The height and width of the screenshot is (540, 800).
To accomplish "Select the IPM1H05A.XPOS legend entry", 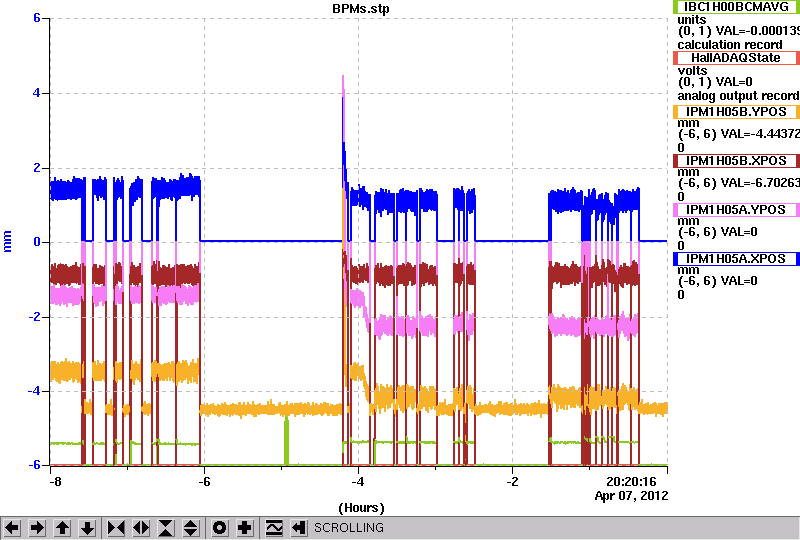I will point(736,259).
